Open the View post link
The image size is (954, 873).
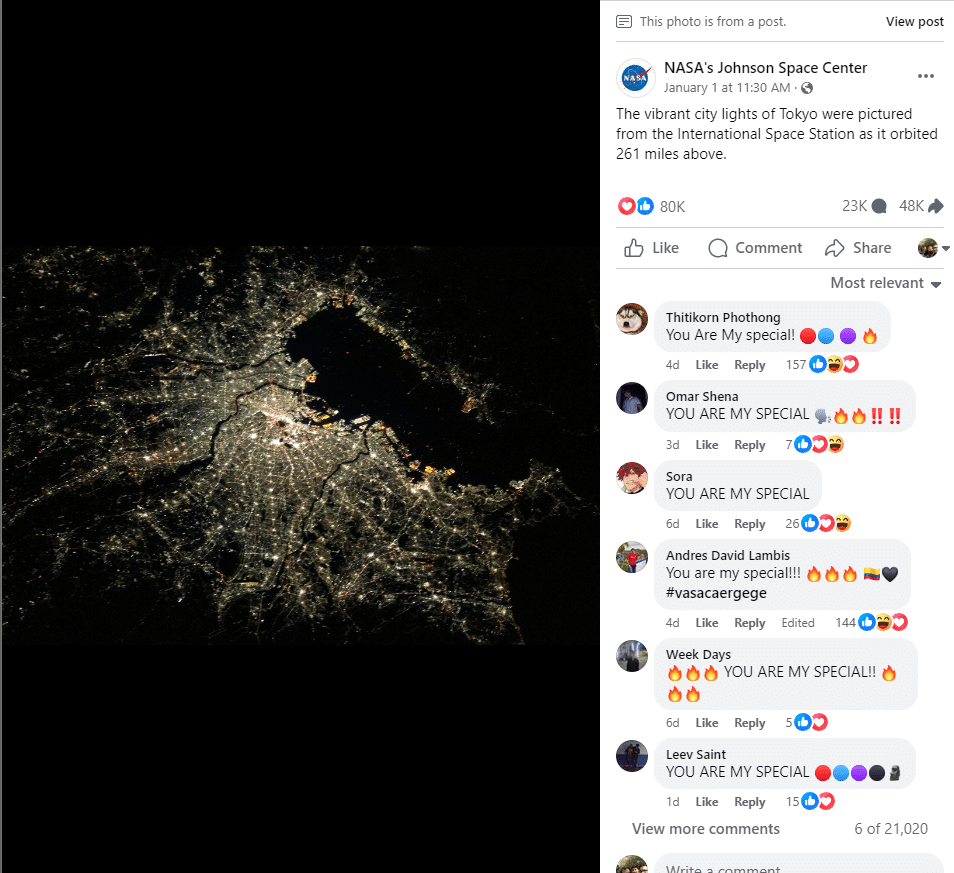(x=914, y=21)
